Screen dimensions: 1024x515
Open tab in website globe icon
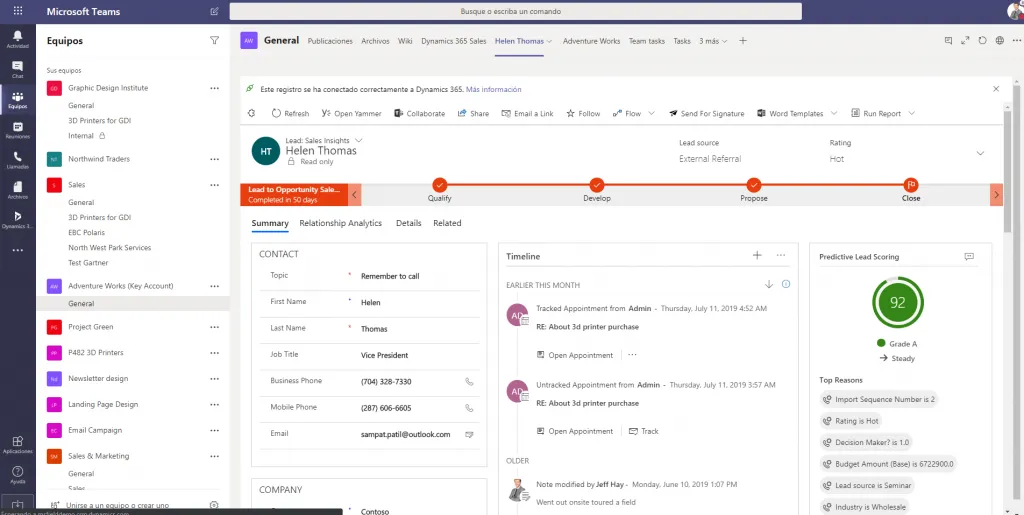point(999,40)
